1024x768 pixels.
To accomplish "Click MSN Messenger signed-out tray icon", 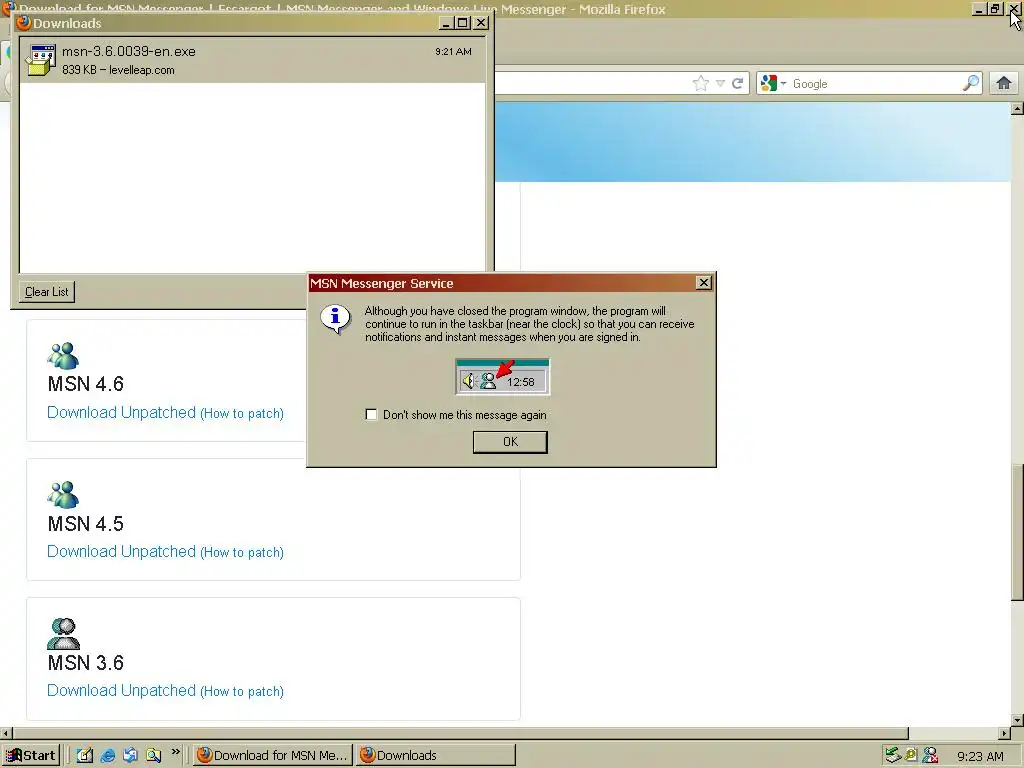I will (x=930, y=756).
